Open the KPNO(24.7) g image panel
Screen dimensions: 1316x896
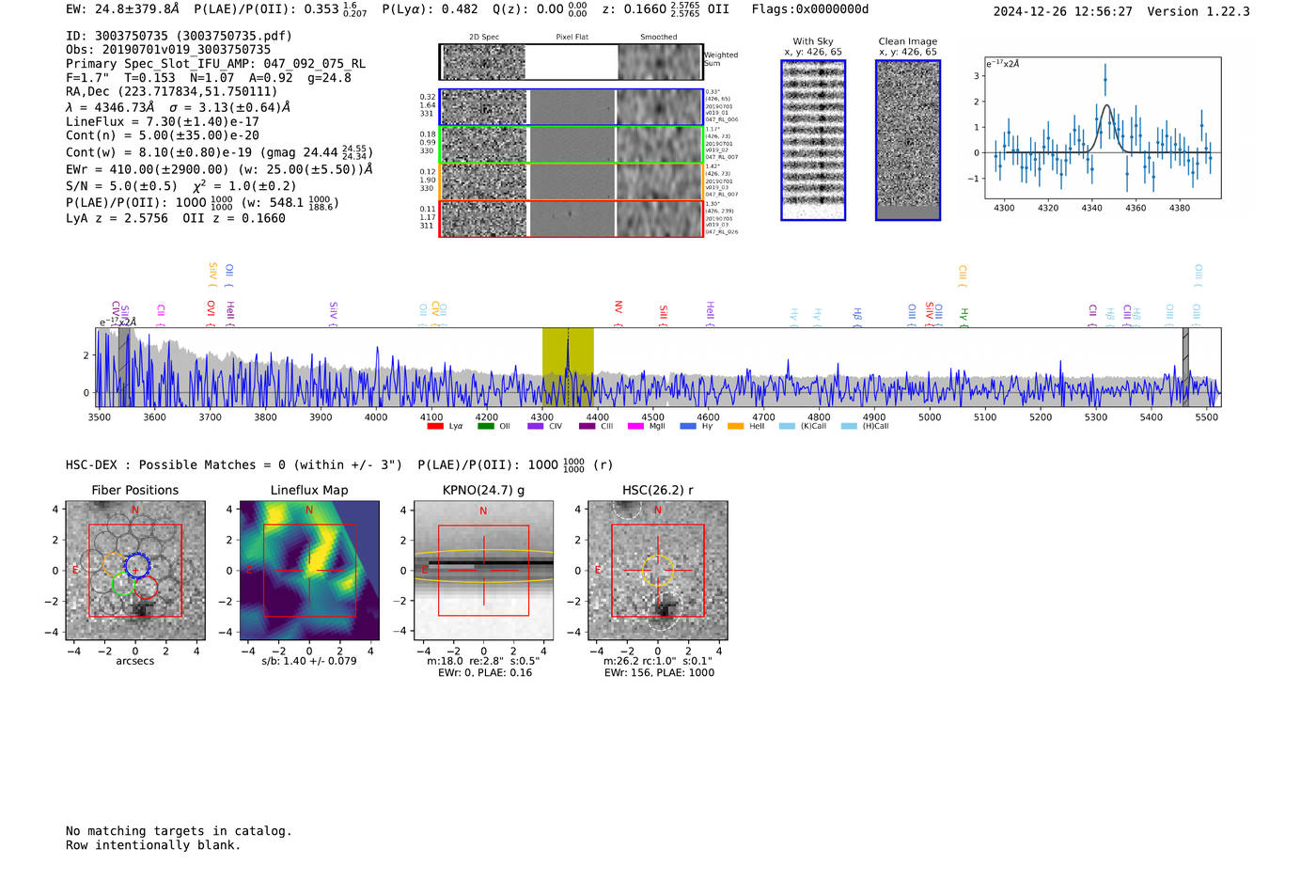click(x=483, y=571)
